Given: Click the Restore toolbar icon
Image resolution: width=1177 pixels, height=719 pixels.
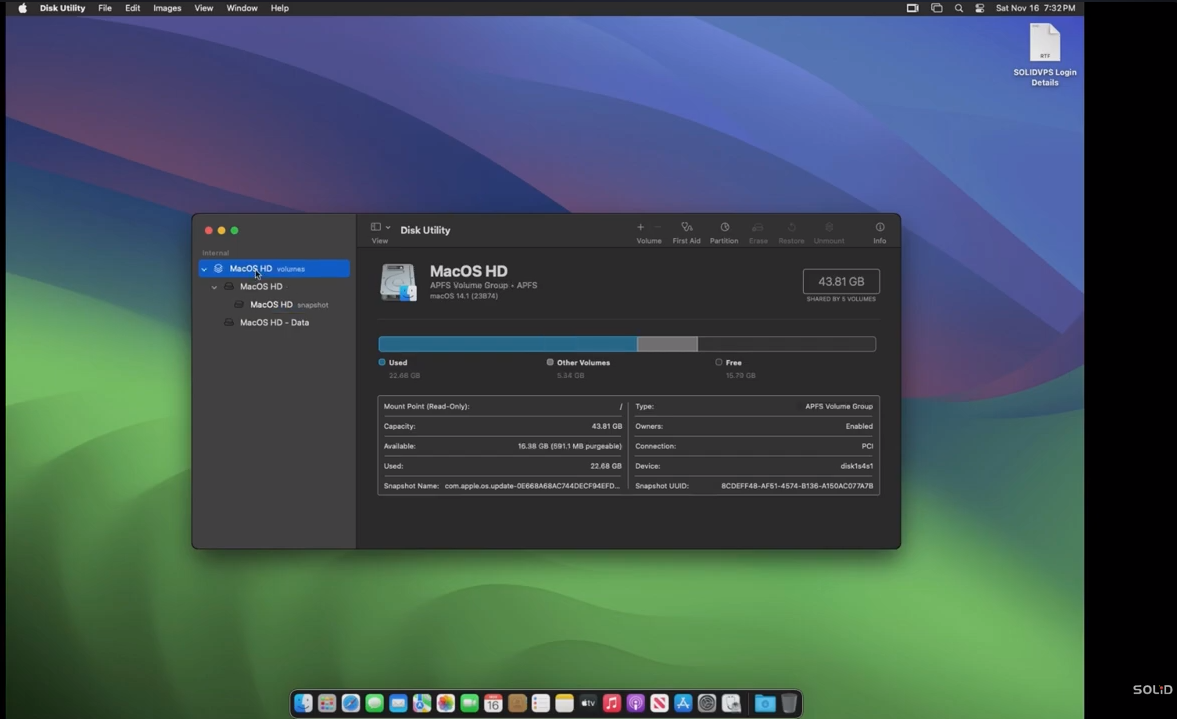Looking at the screenshot, I should [x=791, y=232].
